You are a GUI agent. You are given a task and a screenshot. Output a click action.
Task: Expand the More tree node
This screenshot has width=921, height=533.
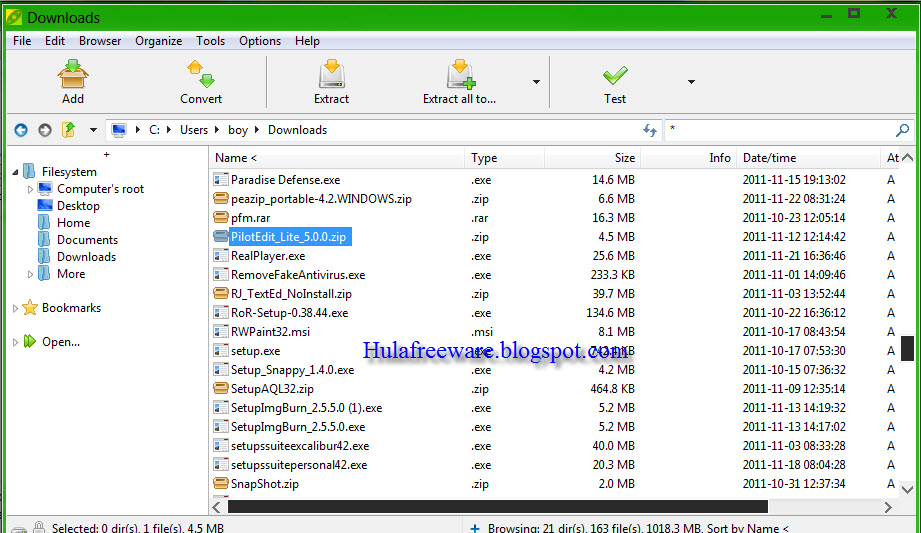point(30,274)
